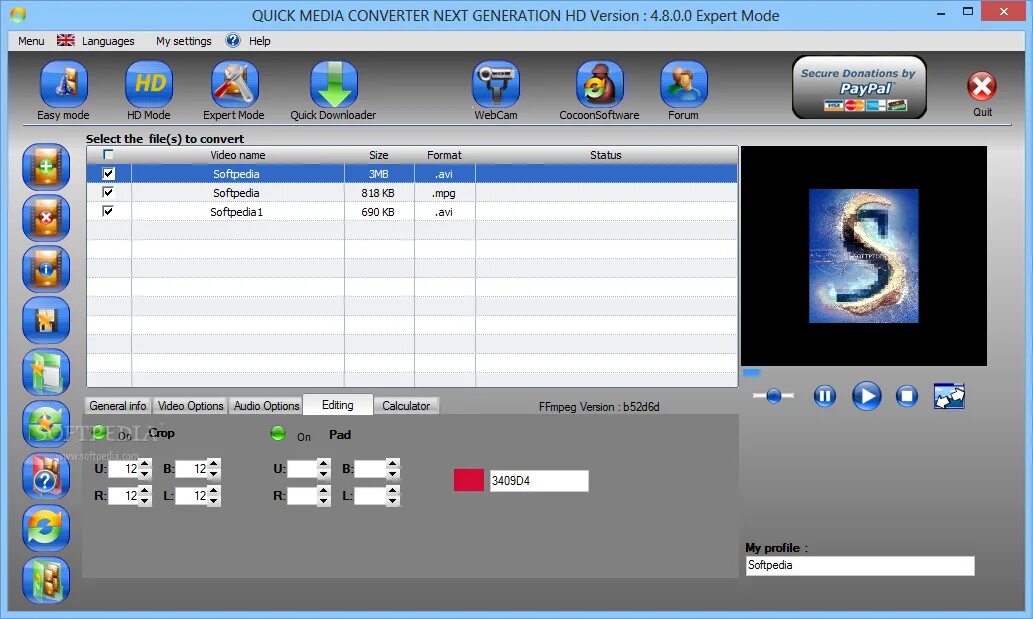Select the Softpedia1 690 KB row
This screenshot has width=1033, height=619.
tap(412, 211)
